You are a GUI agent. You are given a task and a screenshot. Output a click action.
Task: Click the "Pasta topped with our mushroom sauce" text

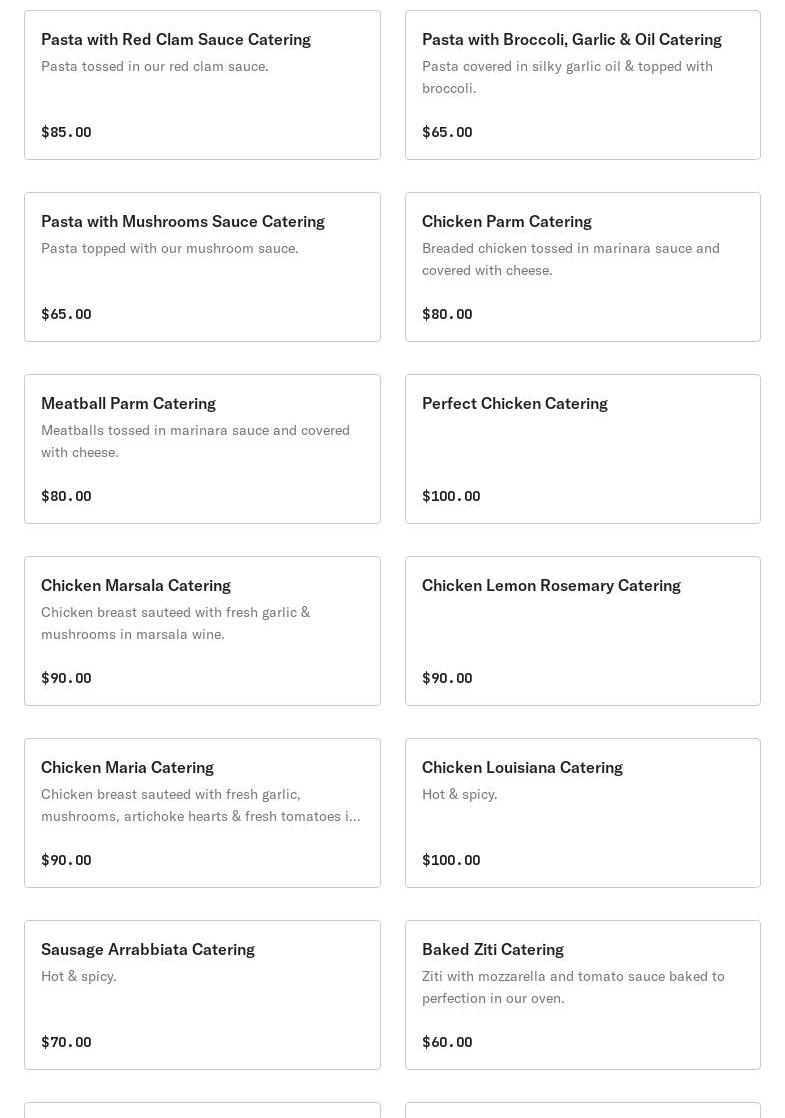click(x=169, y=248)
